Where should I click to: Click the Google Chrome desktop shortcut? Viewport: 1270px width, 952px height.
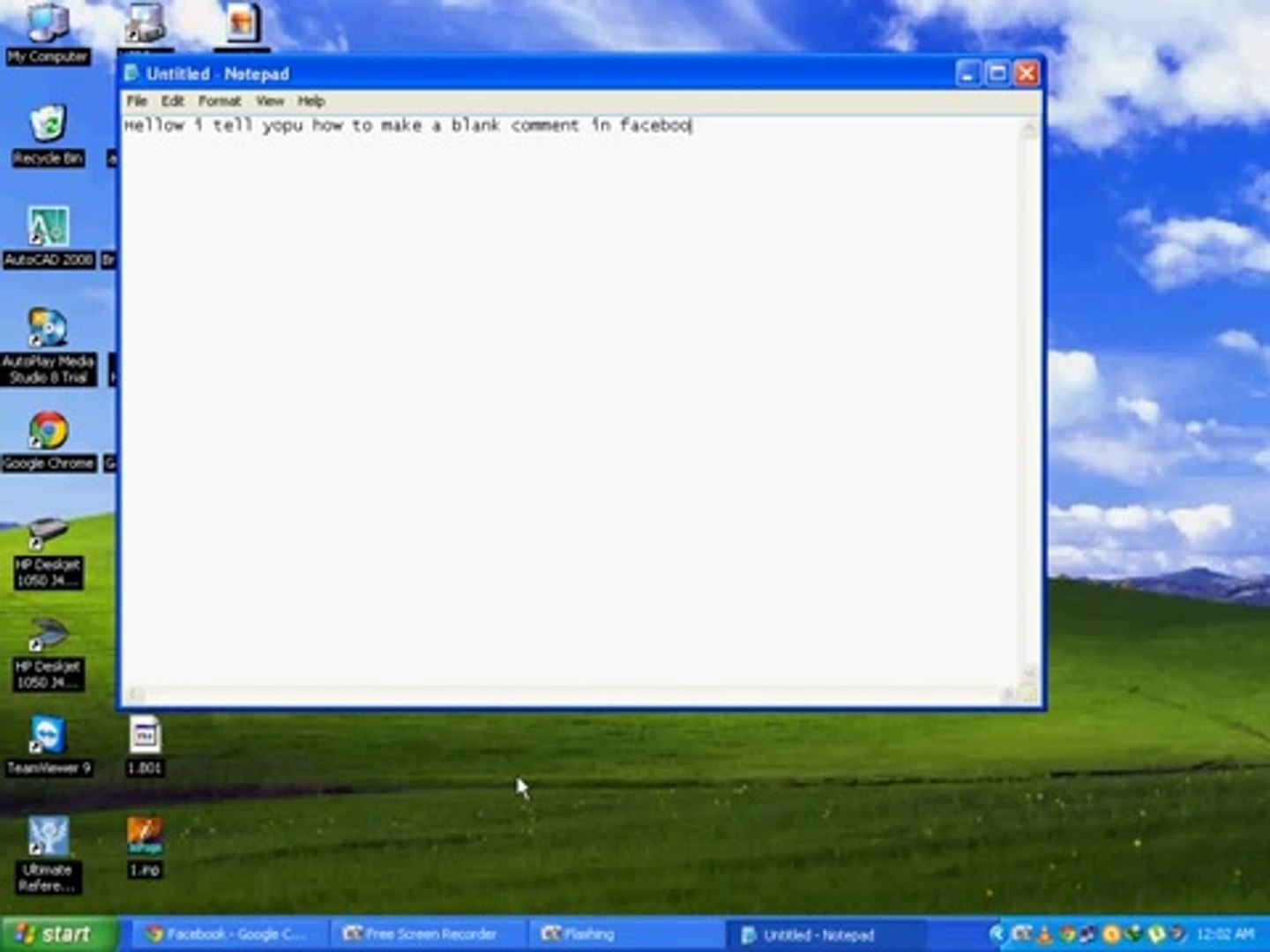(x=49, y=441)
